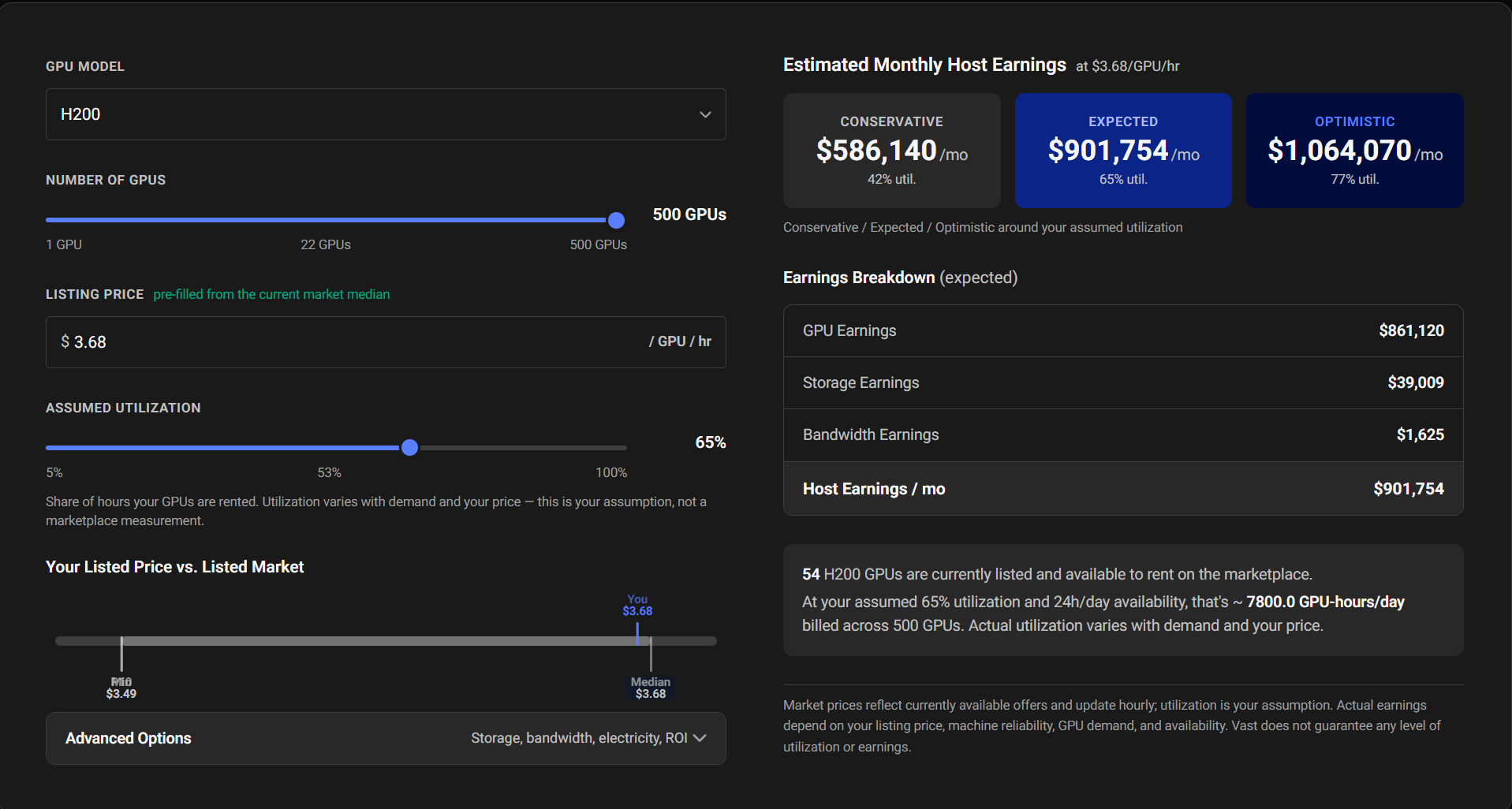Open the GPU Model dropdown showing H200
Image resolution: width=1512 pixels, height=809 pixels.
coord(386,114)
